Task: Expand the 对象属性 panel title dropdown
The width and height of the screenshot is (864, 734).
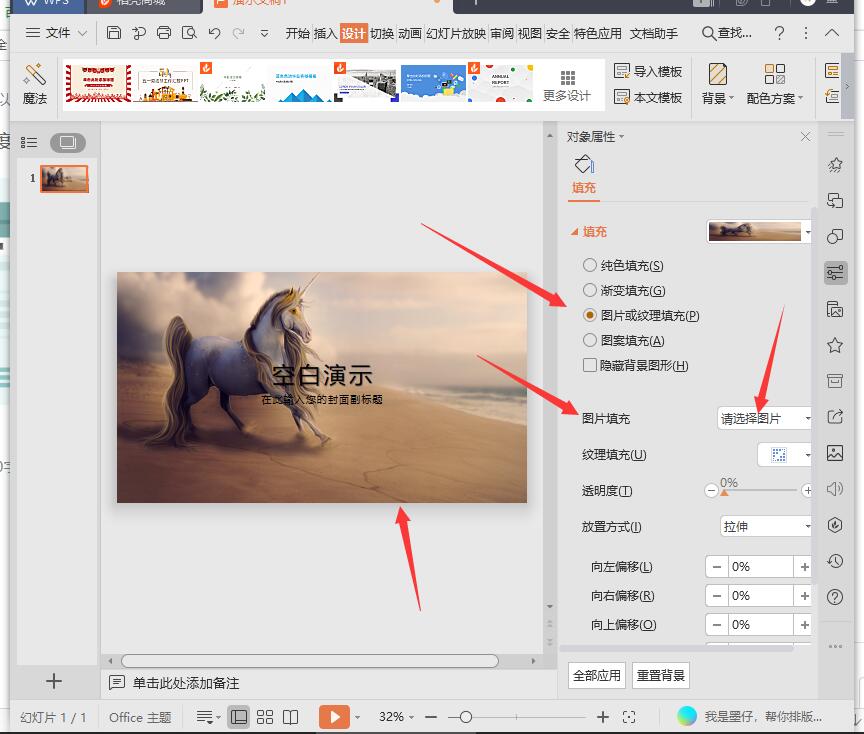Action: (622, 137)
